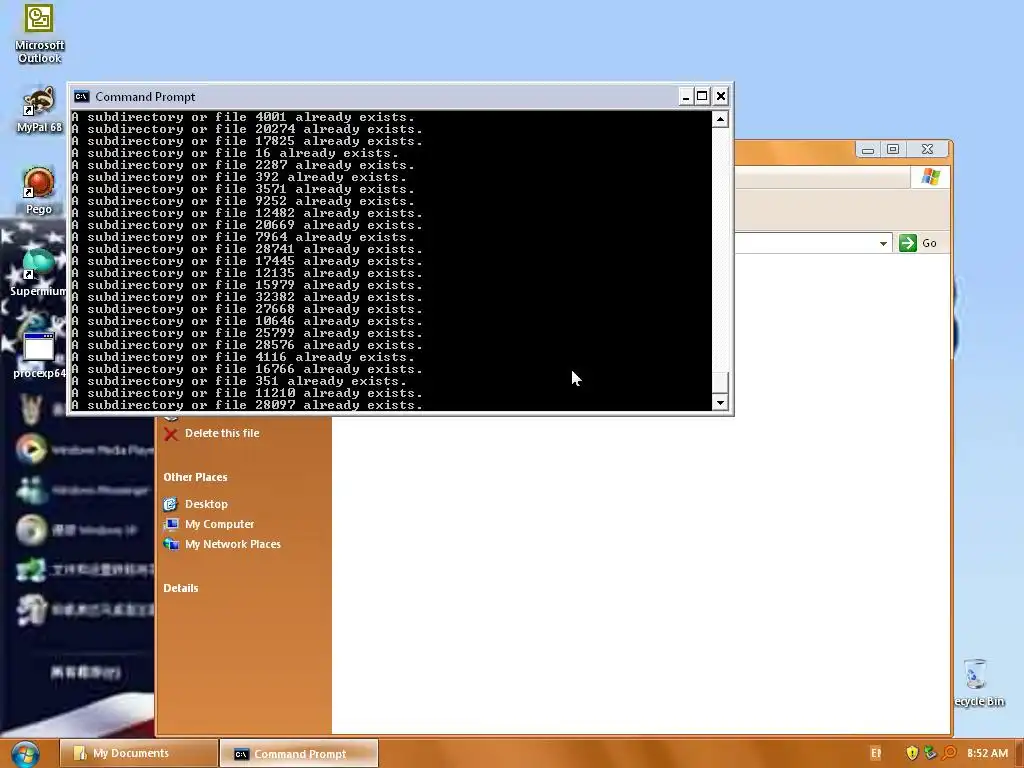This screenshot has height=768, width=1024.
Task: Click the line mentioning file 2287
Action: coord(243,165)
